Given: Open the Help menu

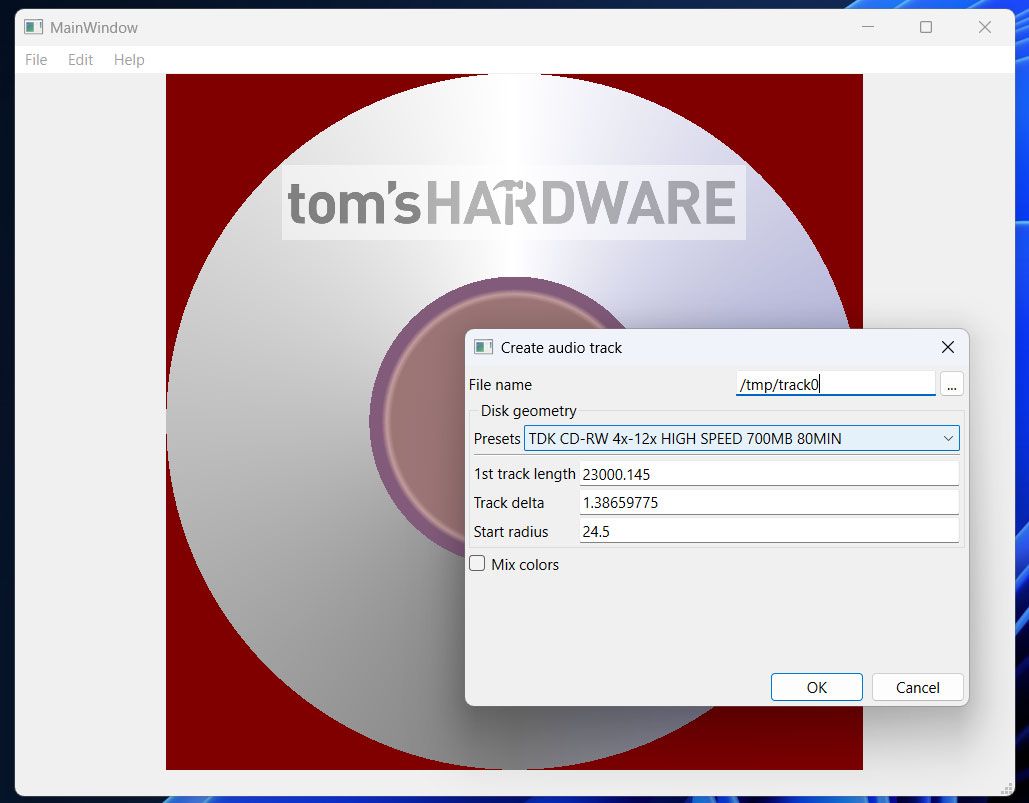Looking at the screenshot, I should pyautogui.click(x=128, y=60).
